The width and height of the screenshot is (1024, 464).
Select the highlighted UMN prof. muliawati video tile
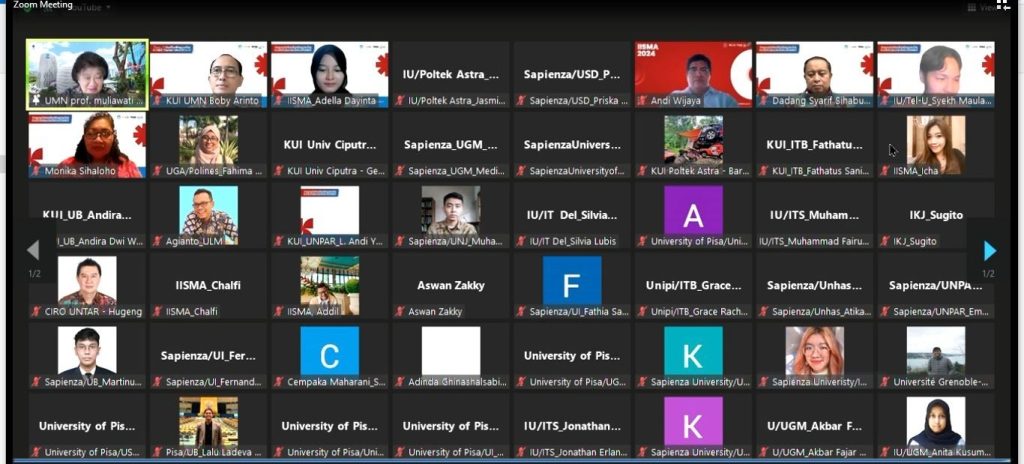(x=87, y=68)
